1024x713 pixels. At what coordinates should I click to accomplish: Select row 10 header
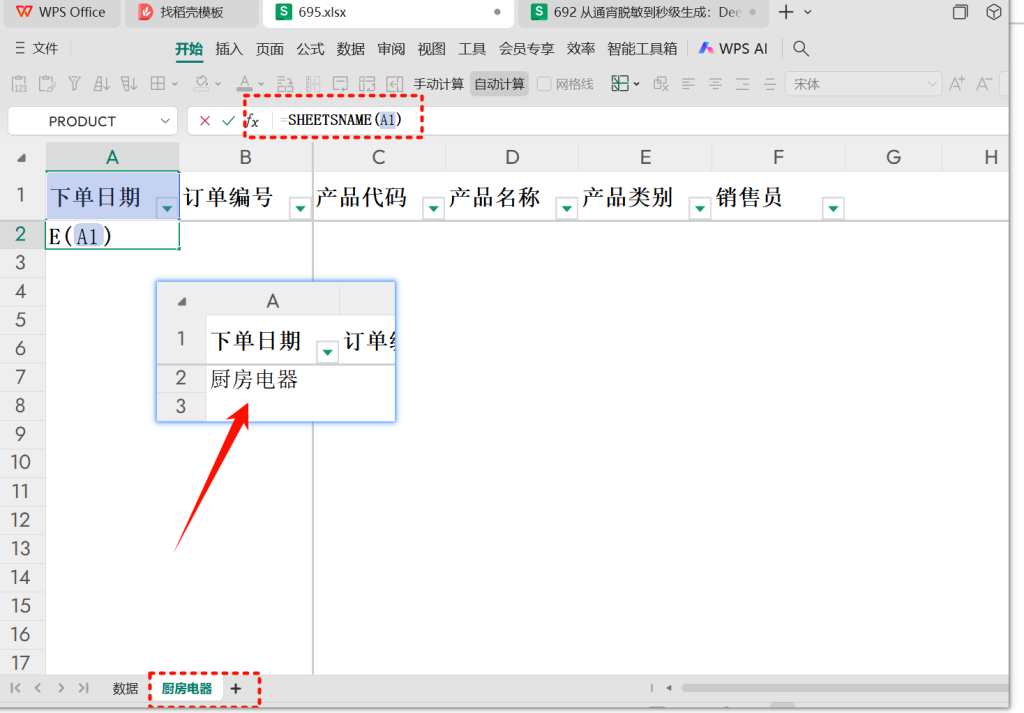(21, 462)
